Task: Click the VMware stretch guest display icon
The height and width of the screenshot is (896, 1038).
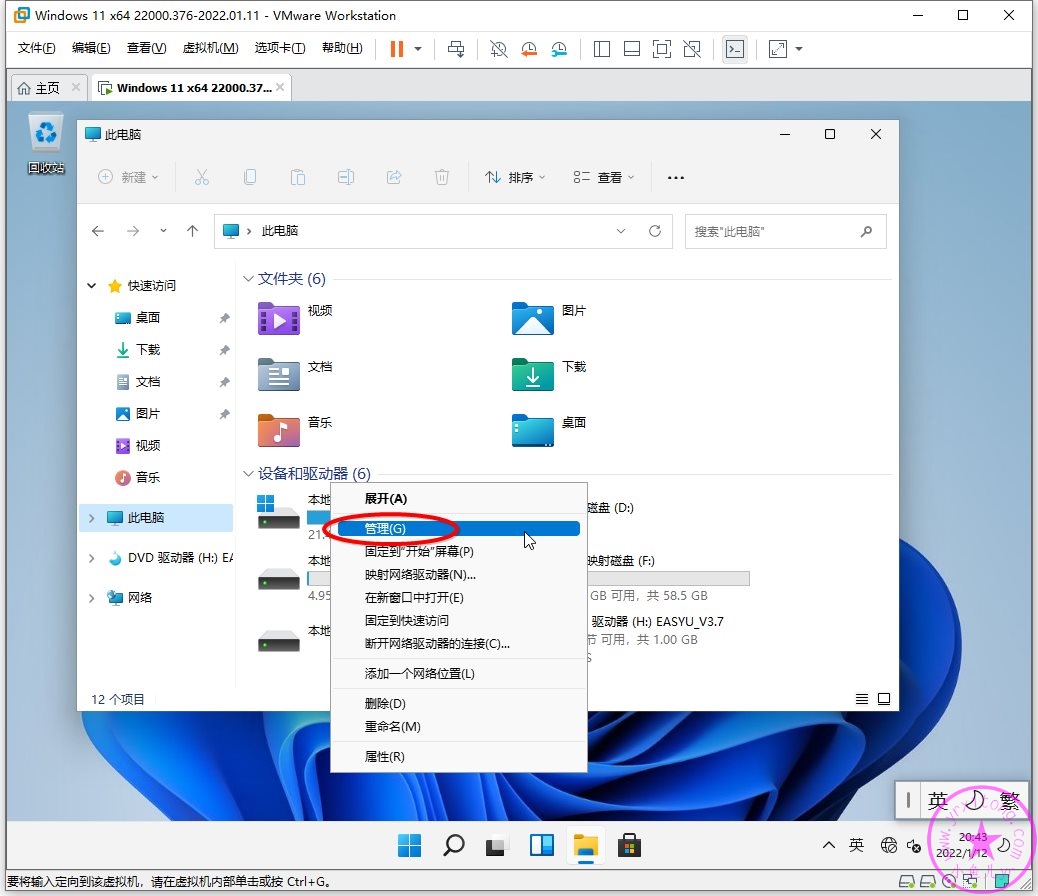Action: pyautogui.click(x=778, y=49)
